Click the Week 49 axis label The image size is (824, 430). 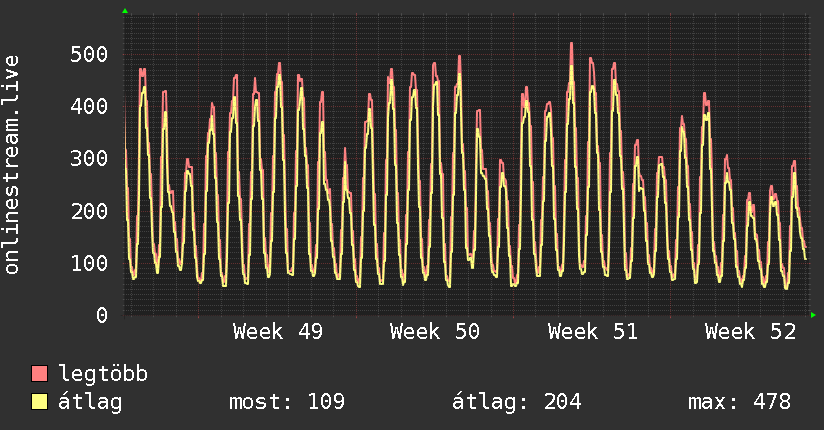278,332
